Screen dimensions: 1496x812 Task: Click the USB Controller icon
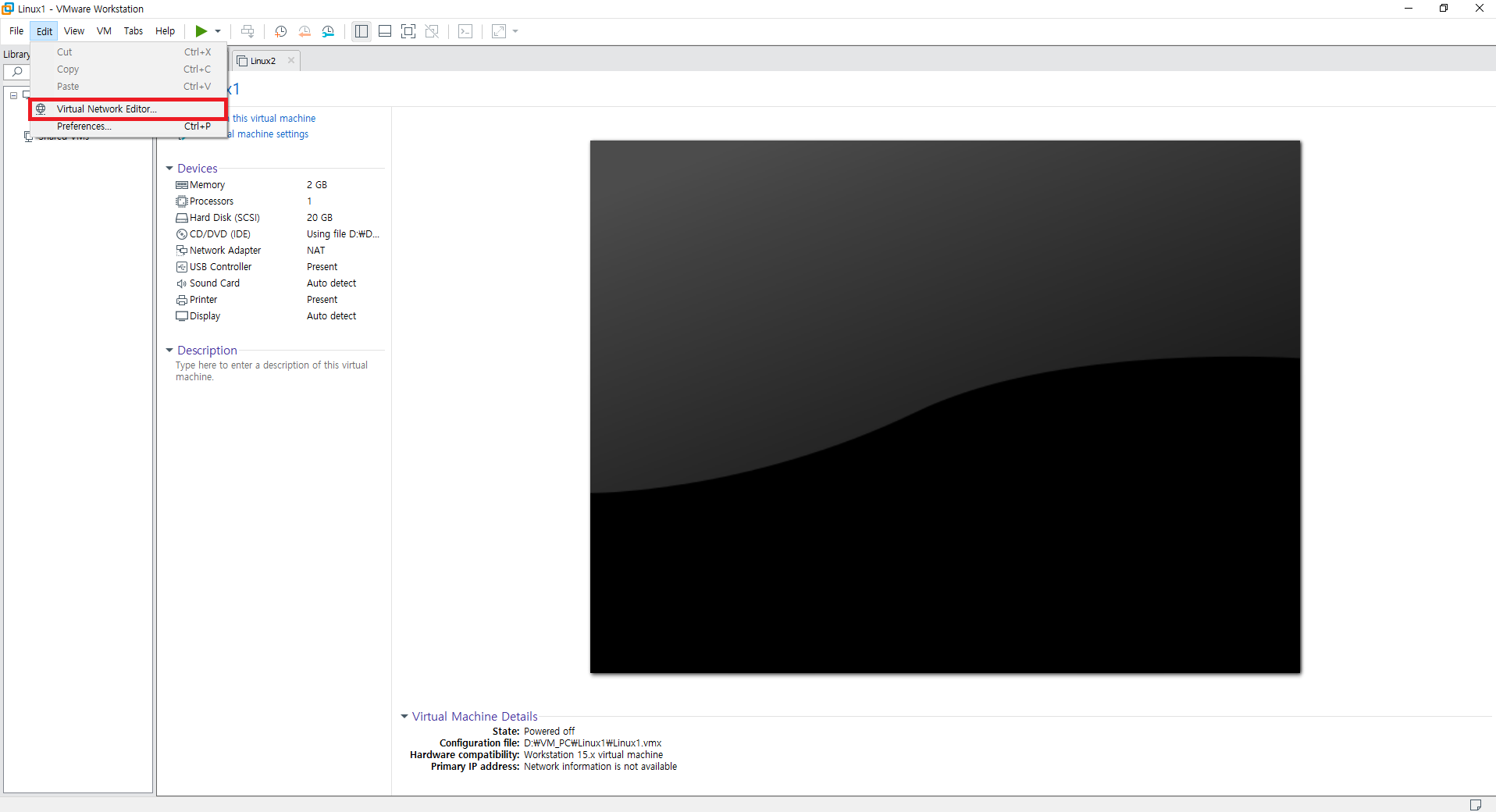[182, 267]
